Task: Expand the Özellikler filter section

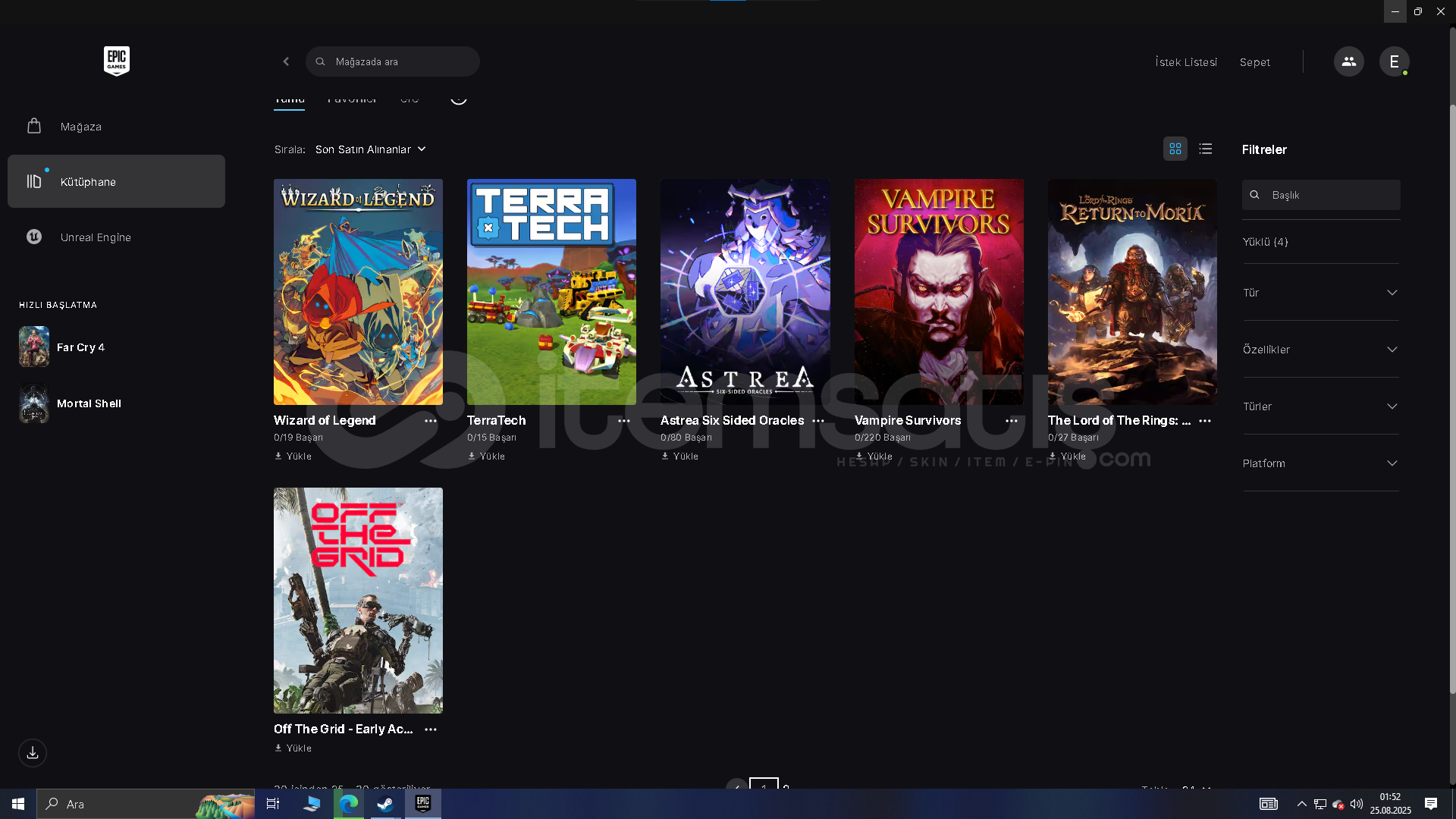Action: tap(1320, 350)
